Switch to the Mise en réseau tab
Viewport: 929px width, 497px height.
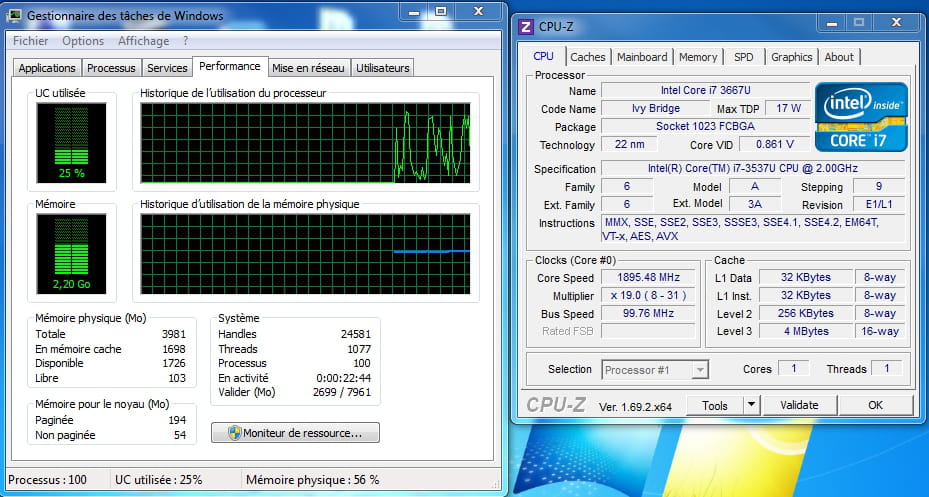(308, 68)
